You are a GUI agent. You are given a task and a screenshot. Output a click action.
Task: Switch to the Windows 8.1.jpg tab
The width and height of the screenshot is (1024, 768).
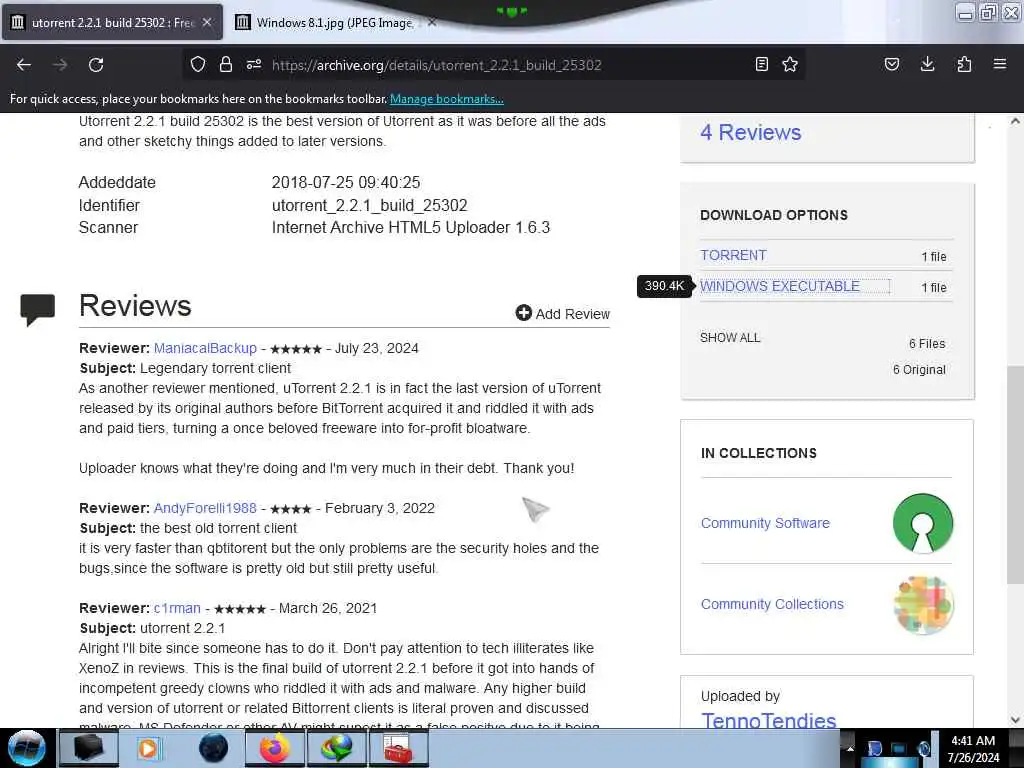334,22
